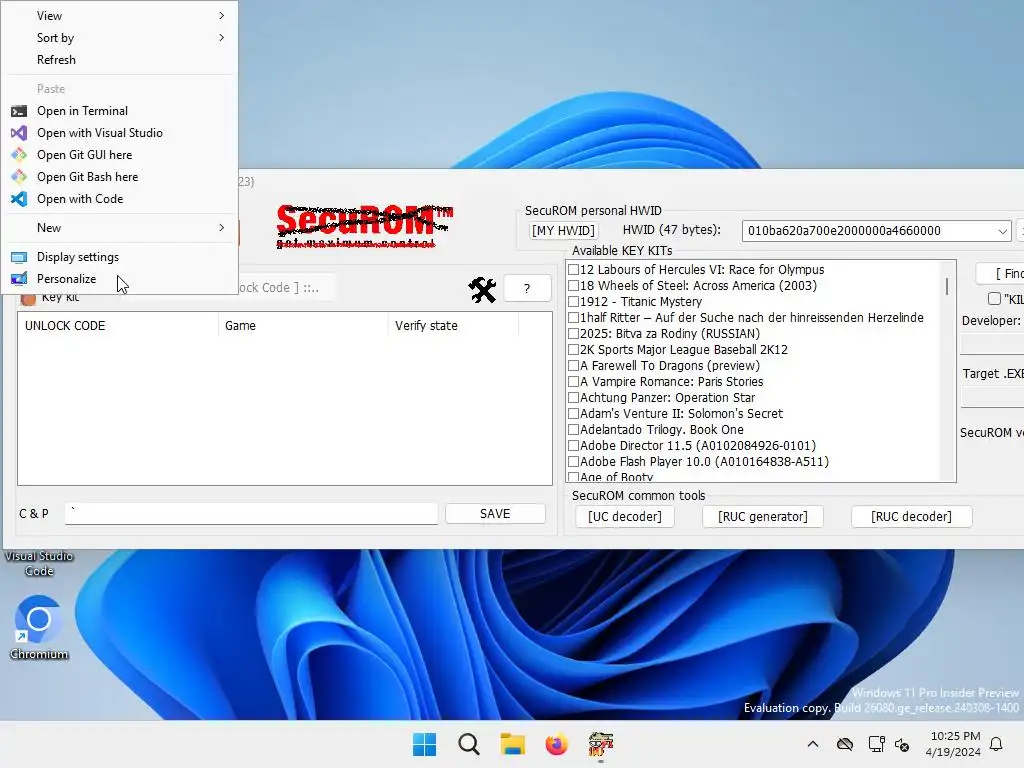Check 1912 - Titanic Mystery
Screen dimensions: 1024x768
point(573,302)
